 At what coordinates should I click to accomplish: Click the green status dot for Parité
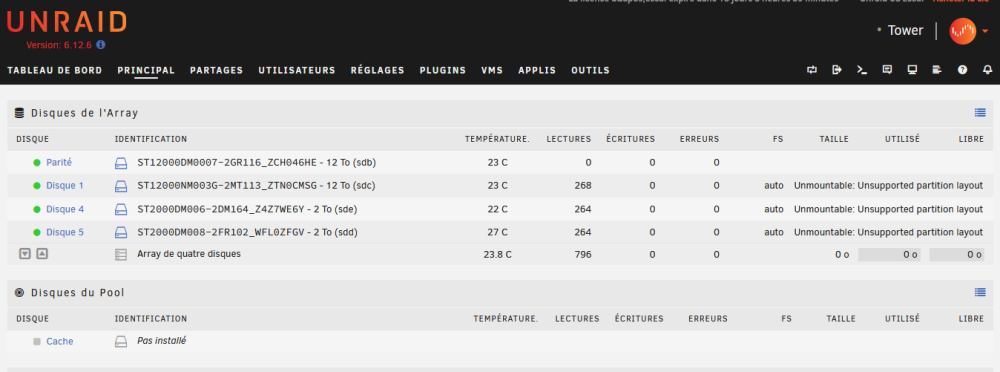(x=37, y=163)
